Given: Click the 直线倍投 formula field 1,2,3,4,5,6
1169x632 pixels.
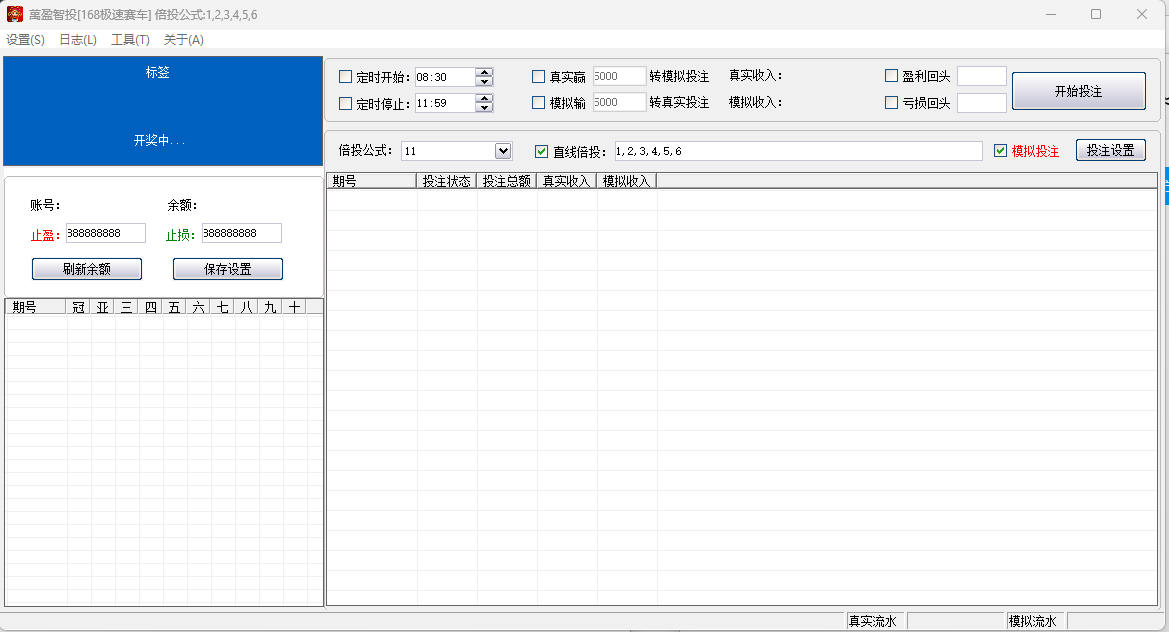Looking at the screenshot, I should [x=798, y=151].
